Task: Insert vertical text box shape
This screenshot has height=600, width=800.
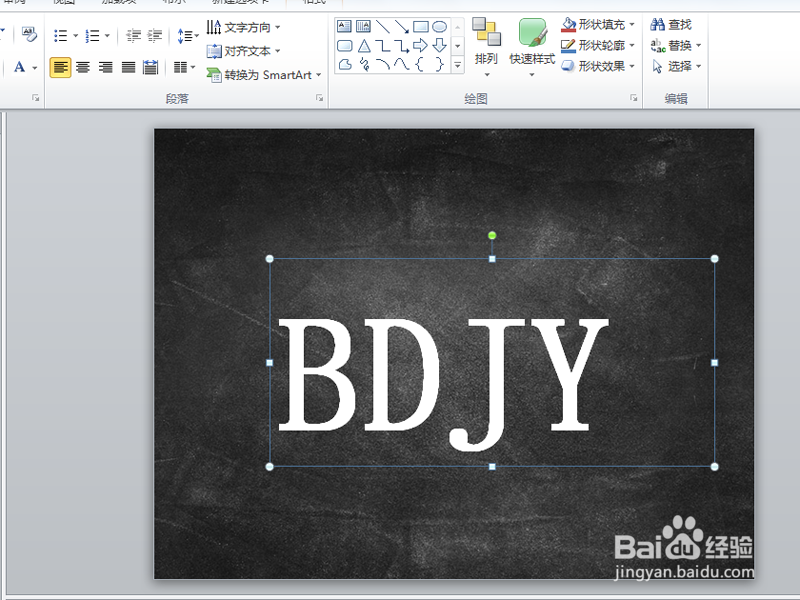Action: (x=363, y=26)
